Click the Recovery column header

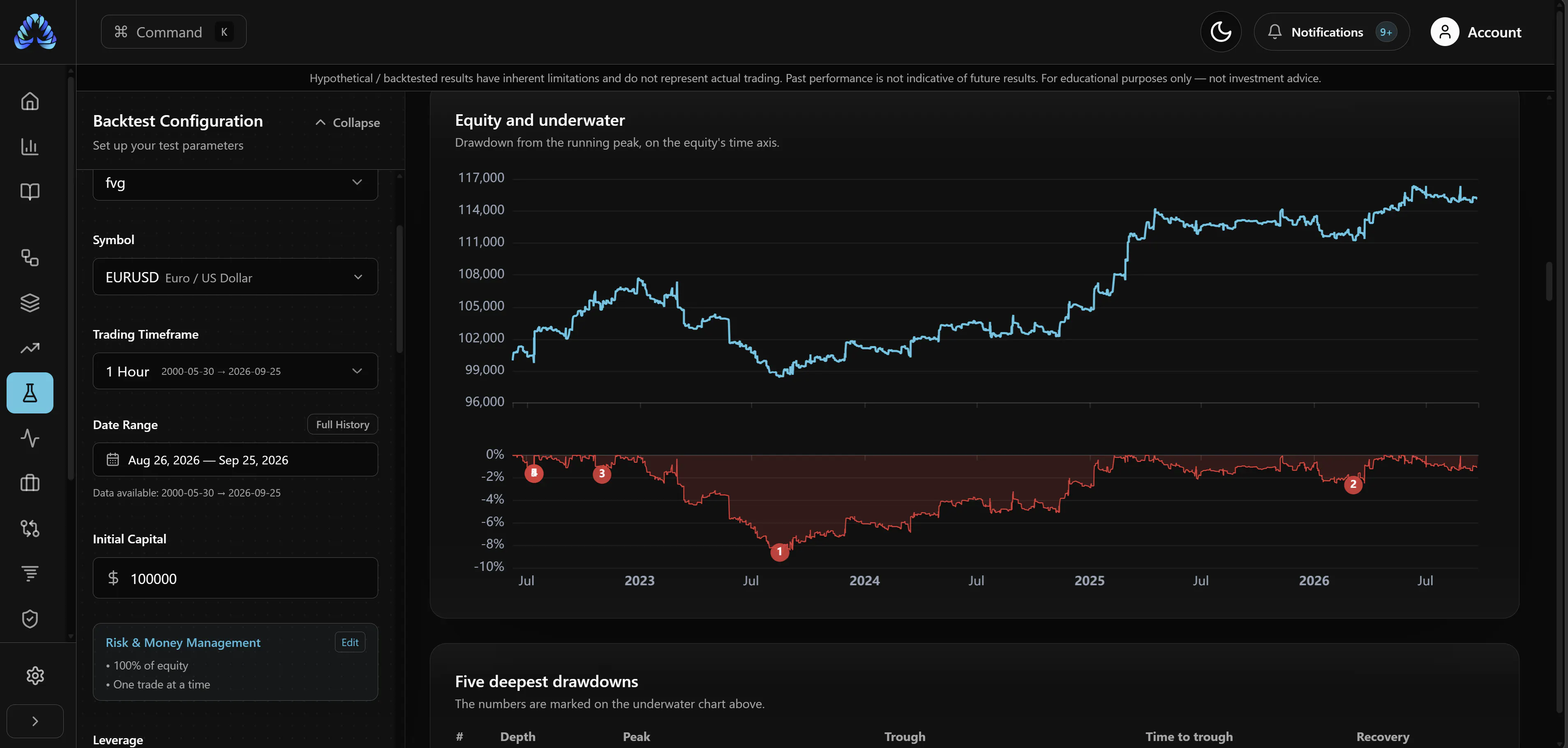pos(1382,737)
